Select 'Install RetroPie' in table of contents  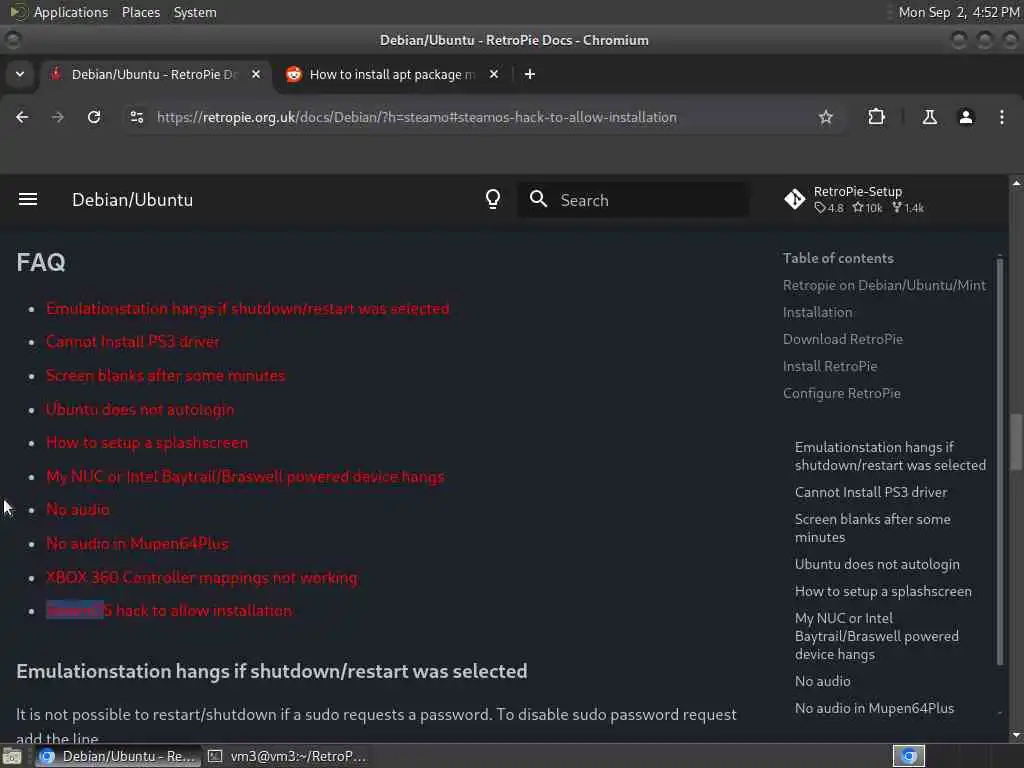[x=829, y=366]
